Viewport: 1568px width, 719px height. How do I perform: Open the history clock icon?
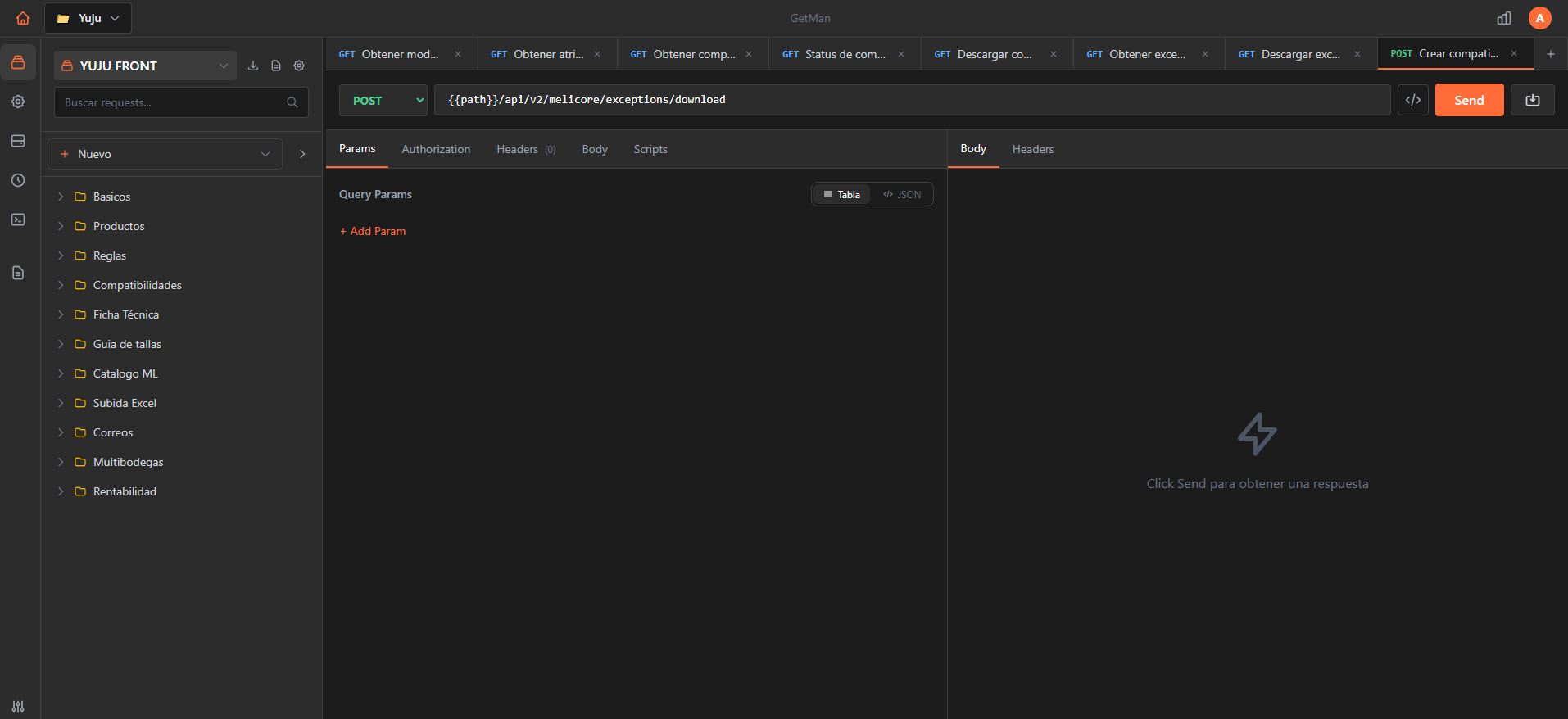point(18,180)
